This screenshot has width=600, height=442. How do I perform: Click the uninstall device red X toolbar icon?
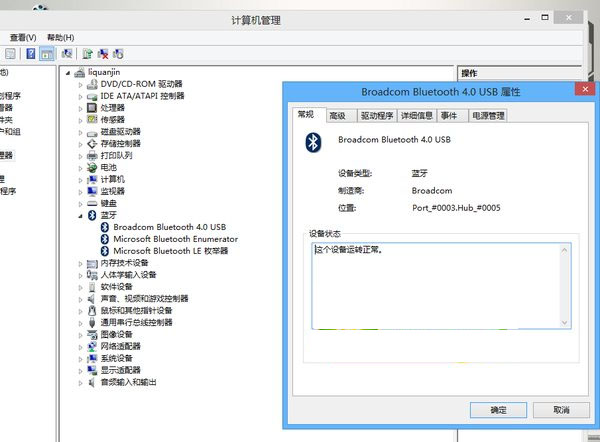tap(103, 53)
